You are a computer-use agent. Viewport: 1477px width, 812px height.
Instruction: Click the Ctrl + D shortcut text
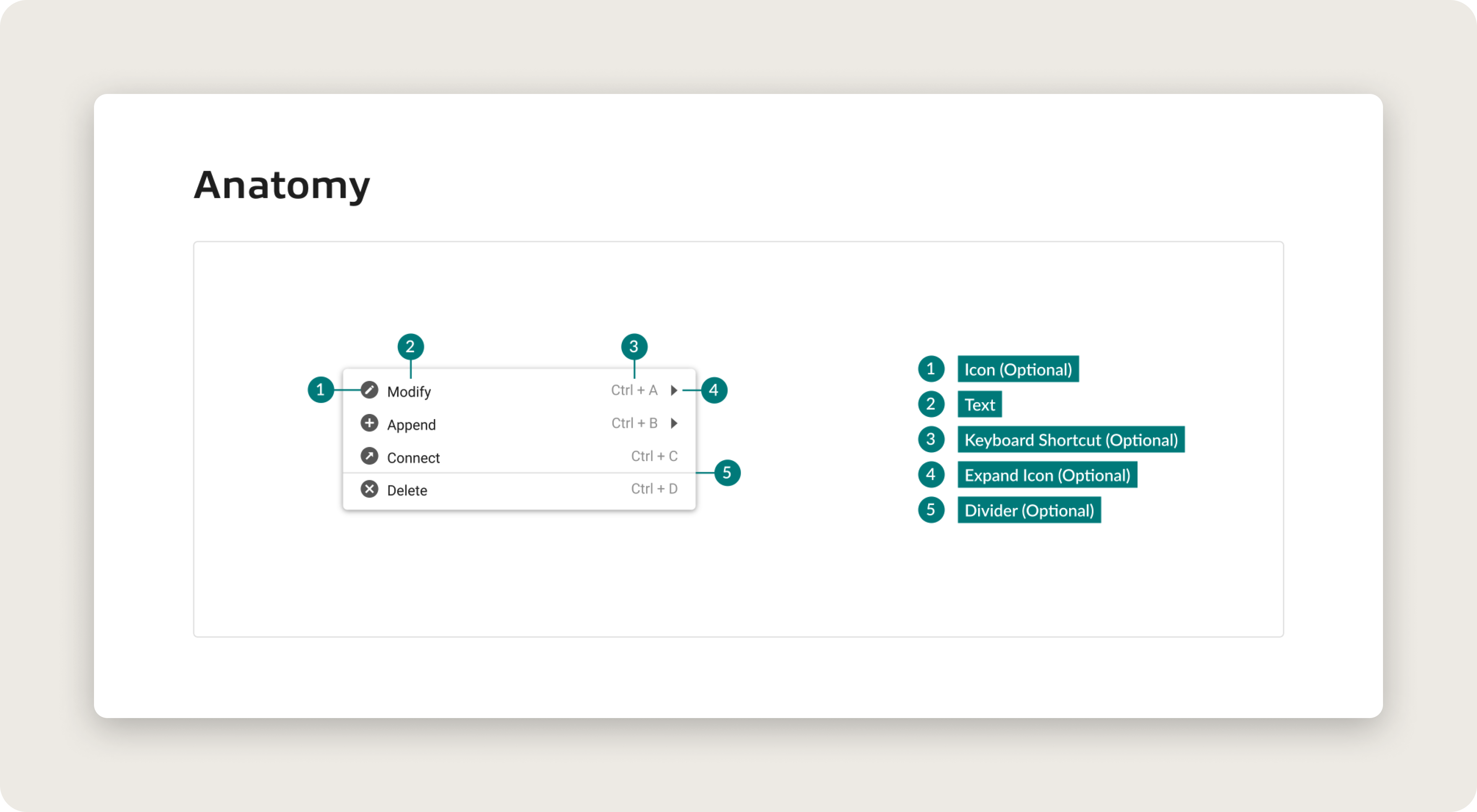tap(654, 489)
